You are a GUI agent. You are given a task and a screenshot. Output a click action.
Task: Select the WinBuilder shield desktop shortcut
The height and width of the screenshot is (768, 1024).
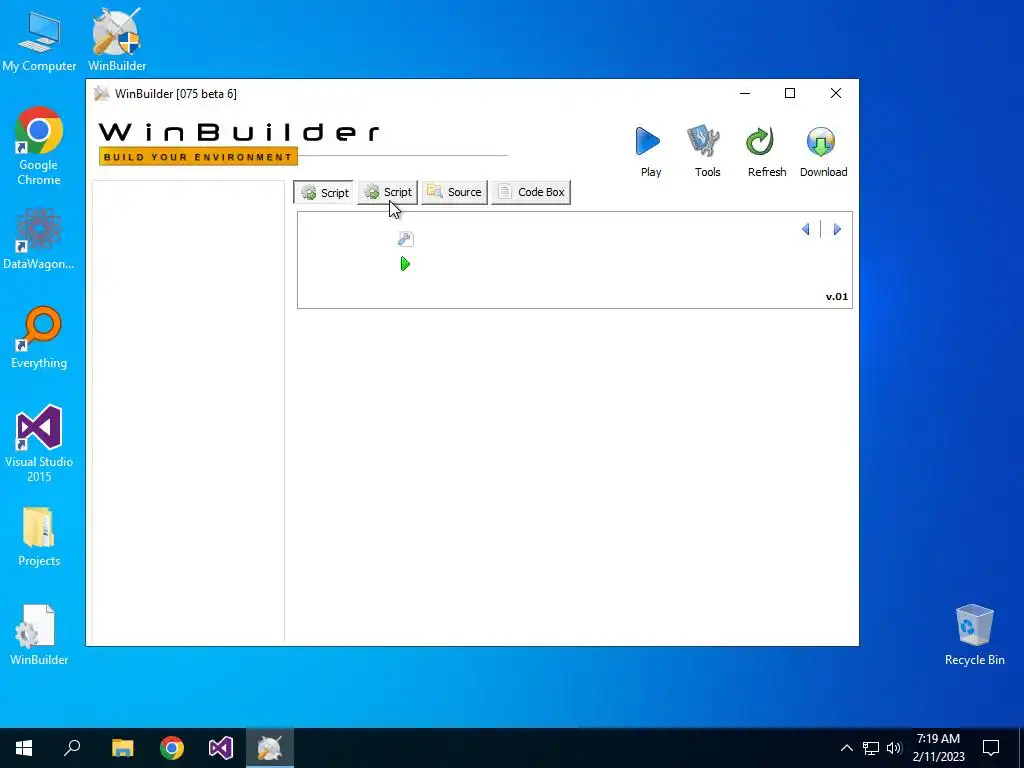(117, 40)
